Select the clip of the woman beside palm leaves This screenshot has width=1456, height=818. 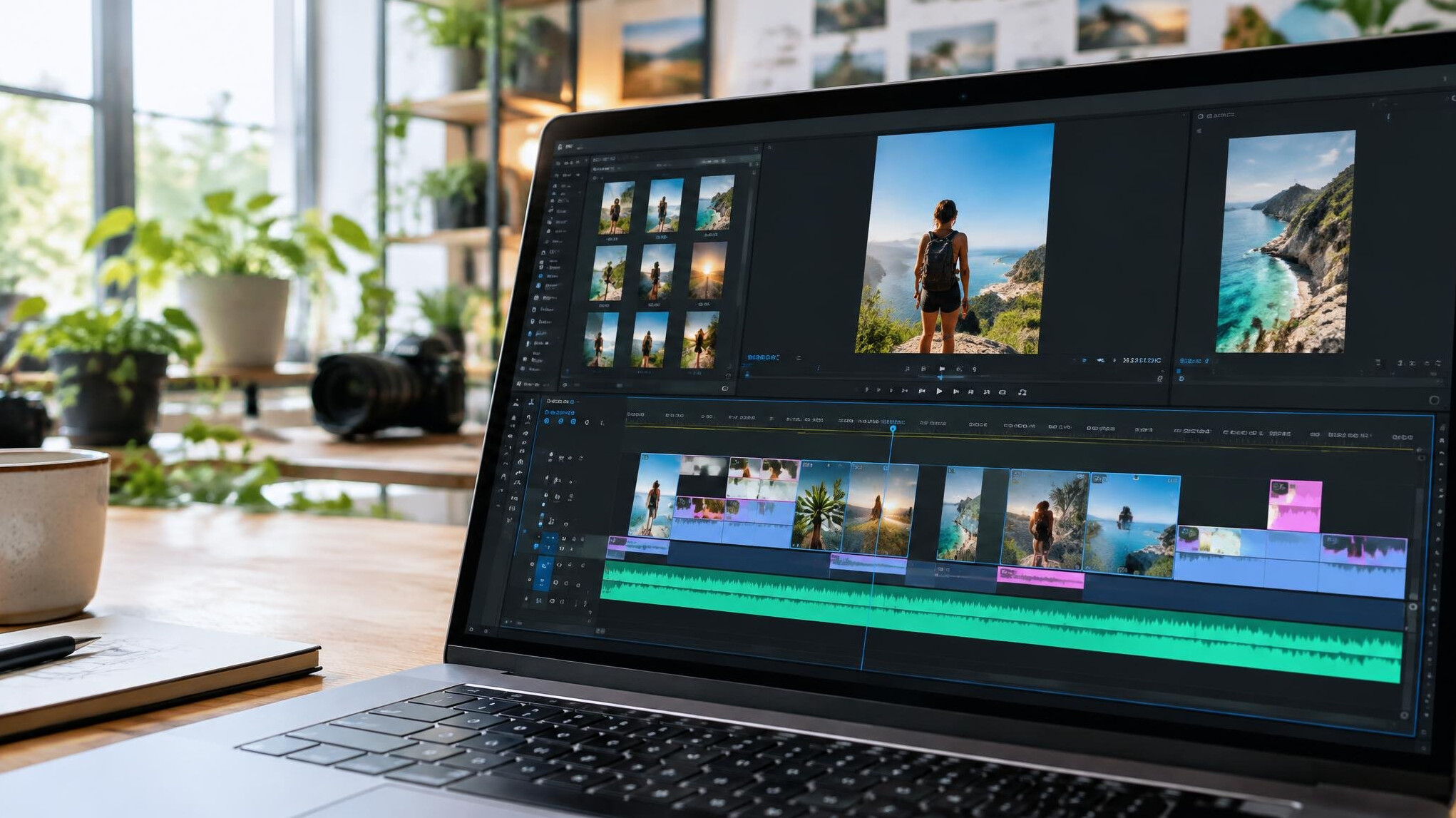tap(1045, 518)
